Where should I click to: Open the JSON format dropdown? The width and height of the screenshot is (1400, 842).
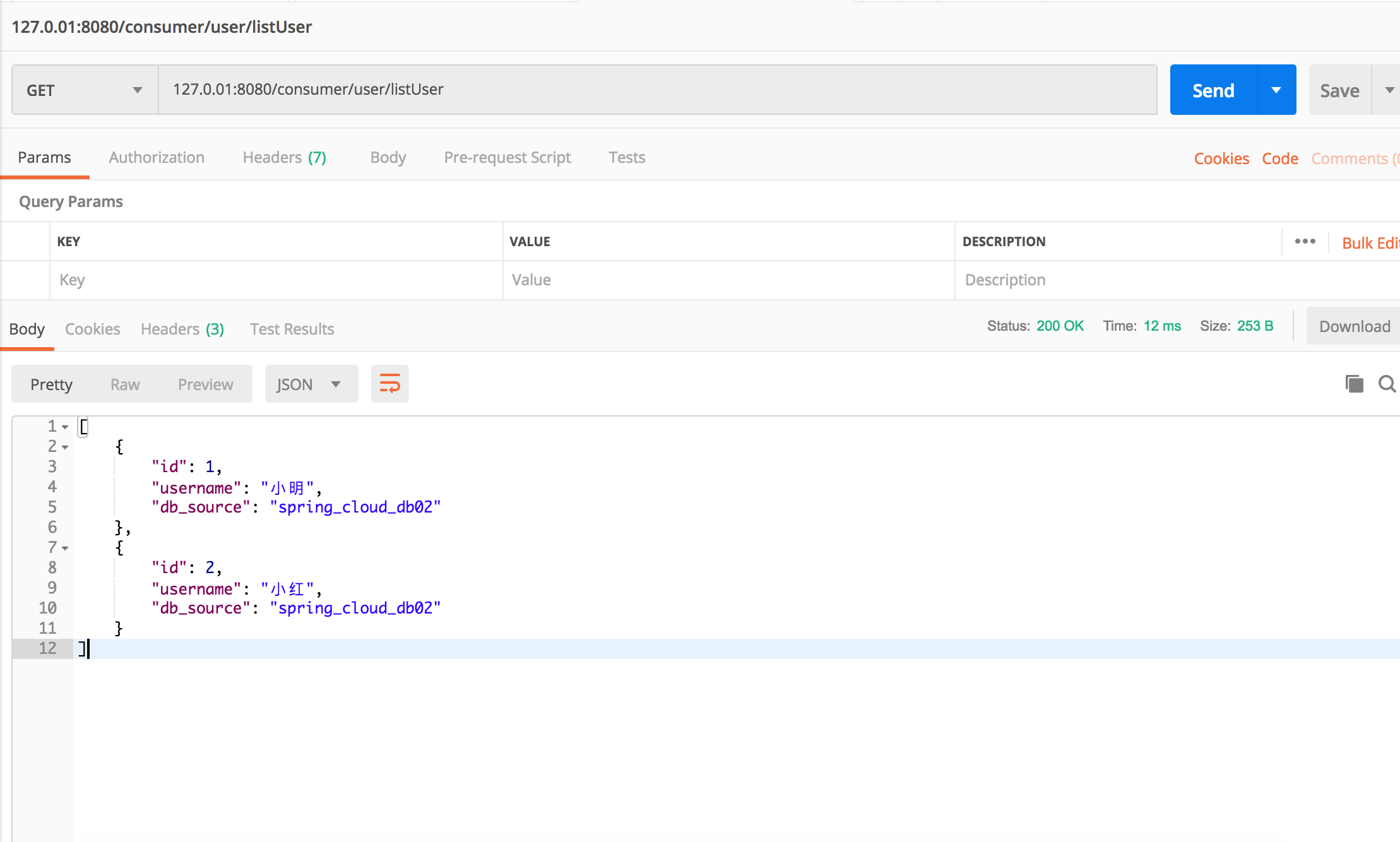click(x=311, y=384)
